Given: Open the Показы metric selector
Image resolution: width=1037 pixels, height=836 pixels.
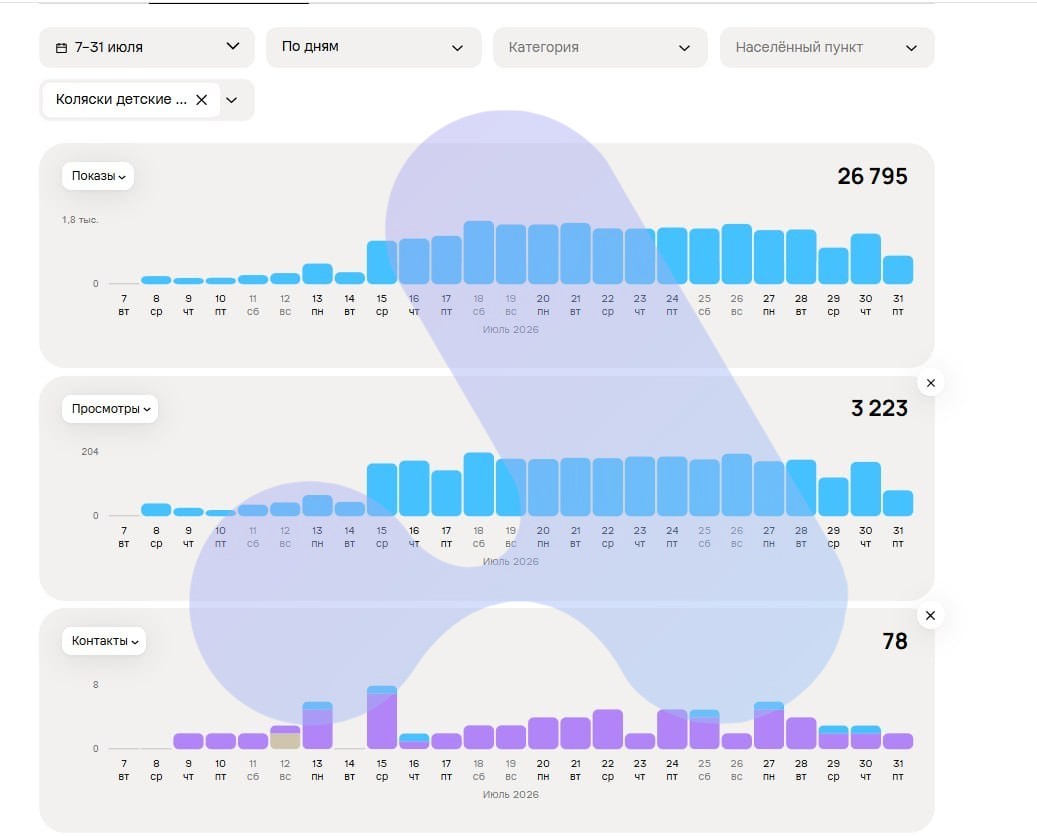Looking at the screenshot, I should 98,176.
